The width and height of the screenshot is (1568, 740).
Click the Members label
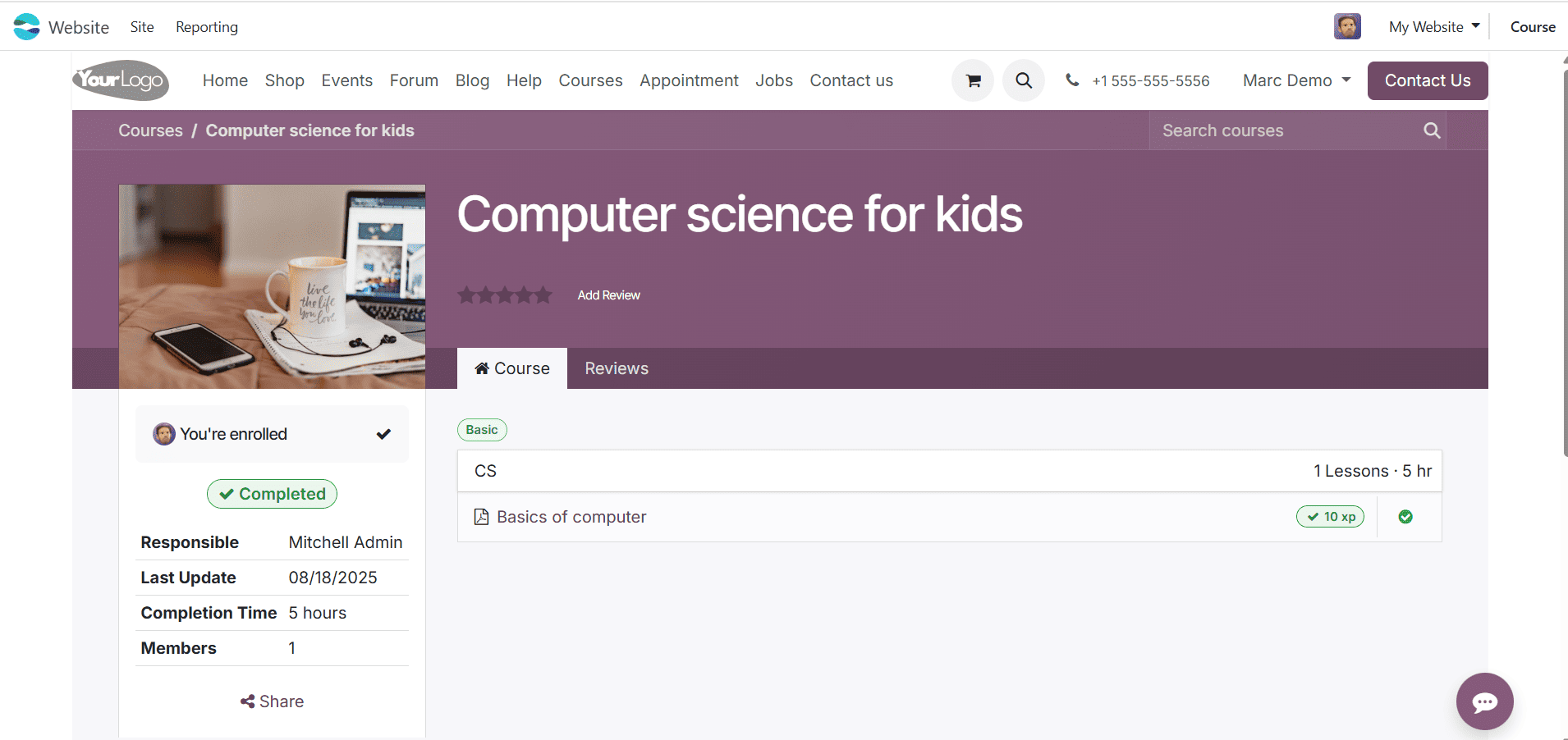point(179,648)
